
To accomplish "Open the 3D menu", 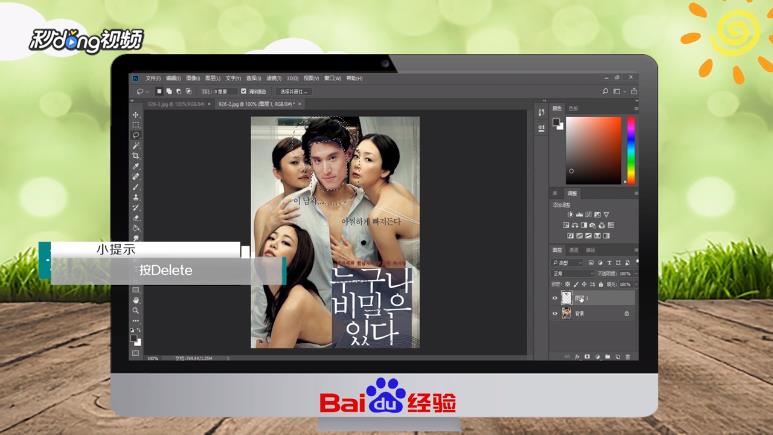I will pyautogui.click(x=292, y=78).
